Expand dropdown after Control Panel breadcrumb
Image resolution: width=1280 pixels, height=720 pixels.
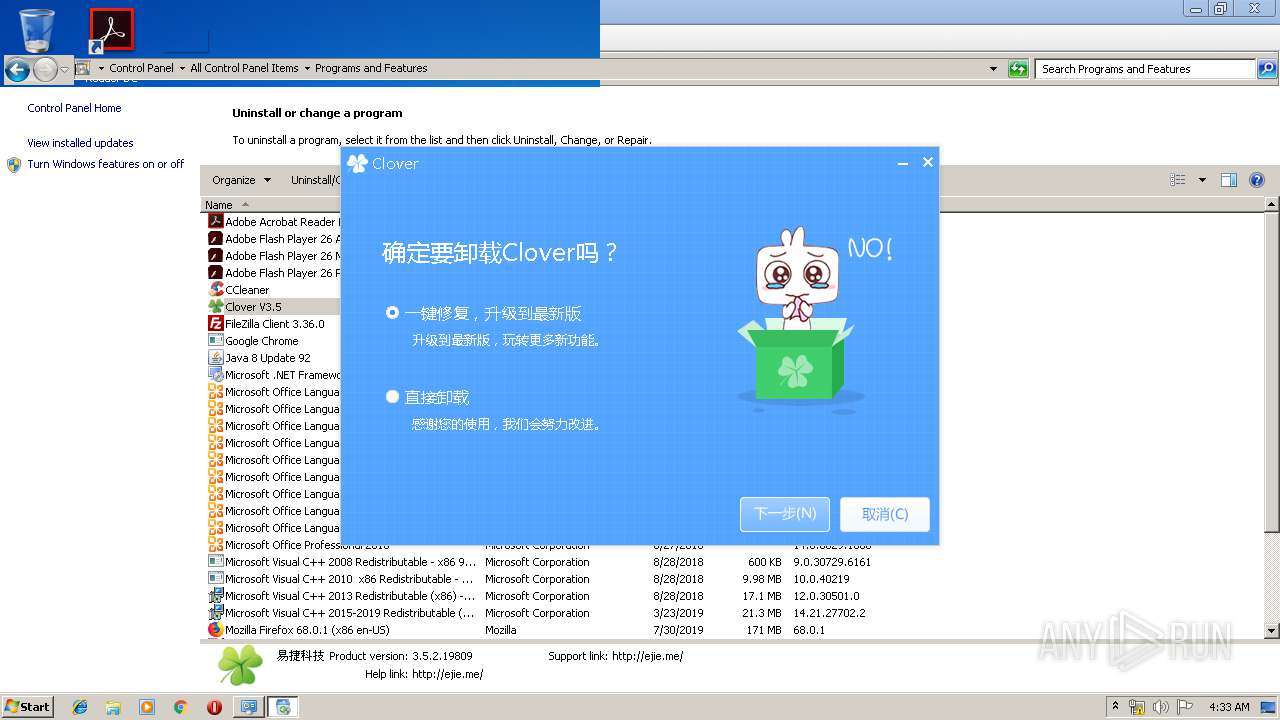click(182, 68)
